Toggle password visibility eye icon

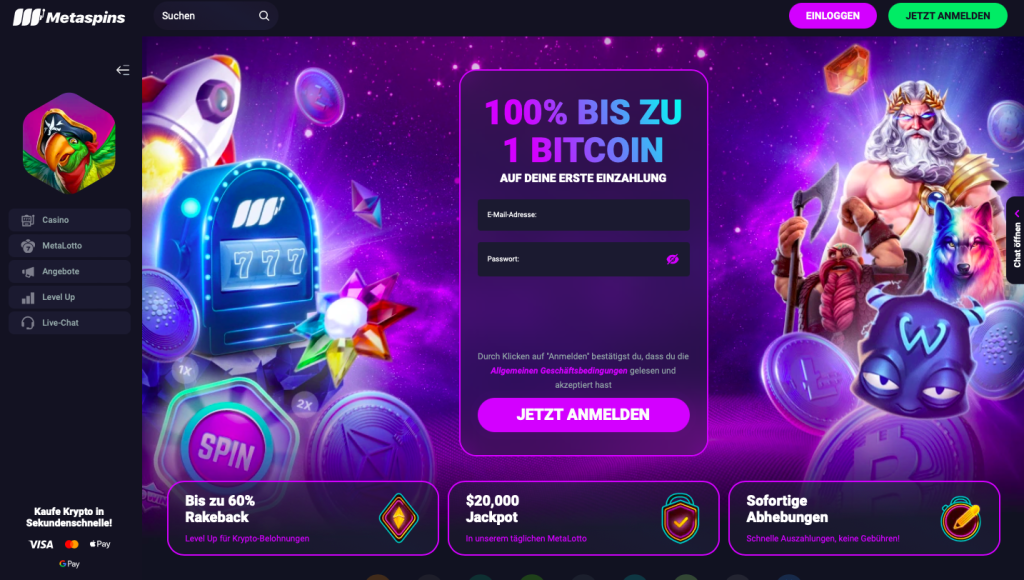click(x=672, y=259)
